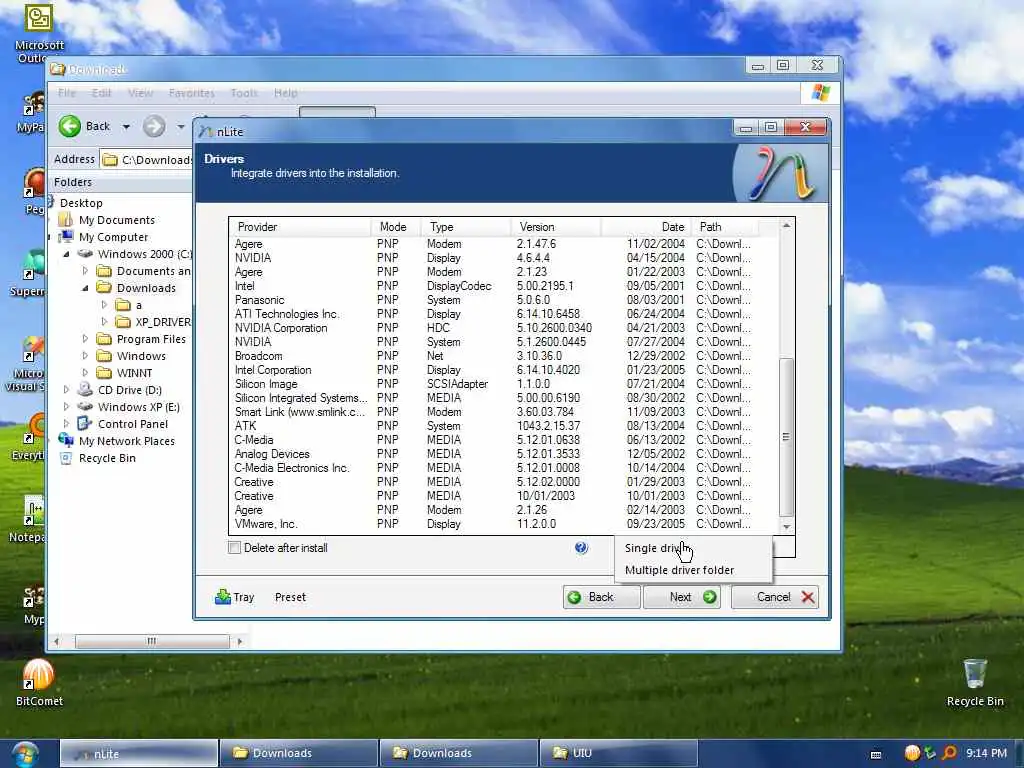Expand the WINNT folder node
Image resolution: width=1024 pixels, height=768 pixels.
86,373
